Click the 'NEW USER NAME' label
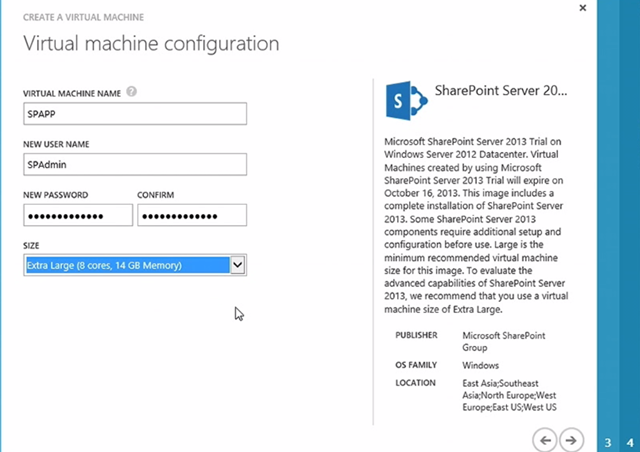 56,144
